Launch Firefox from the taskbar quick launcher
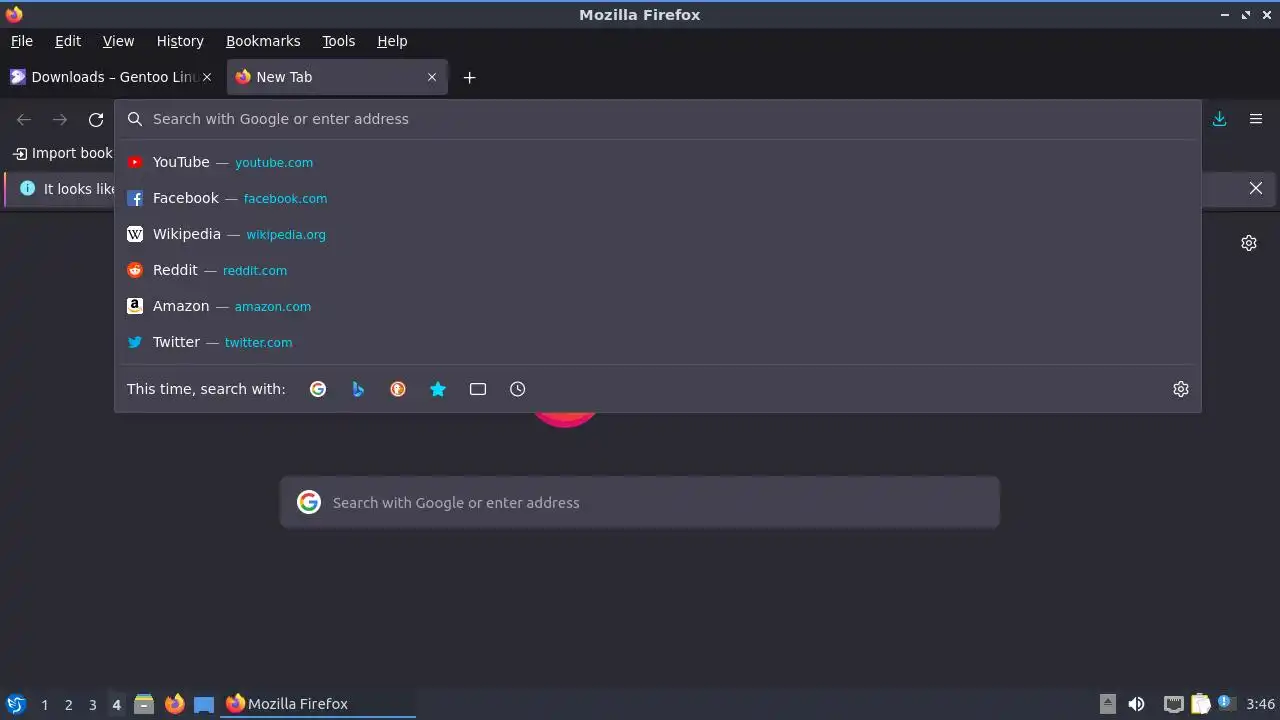 pyautogui.click(x=175, y=704)
